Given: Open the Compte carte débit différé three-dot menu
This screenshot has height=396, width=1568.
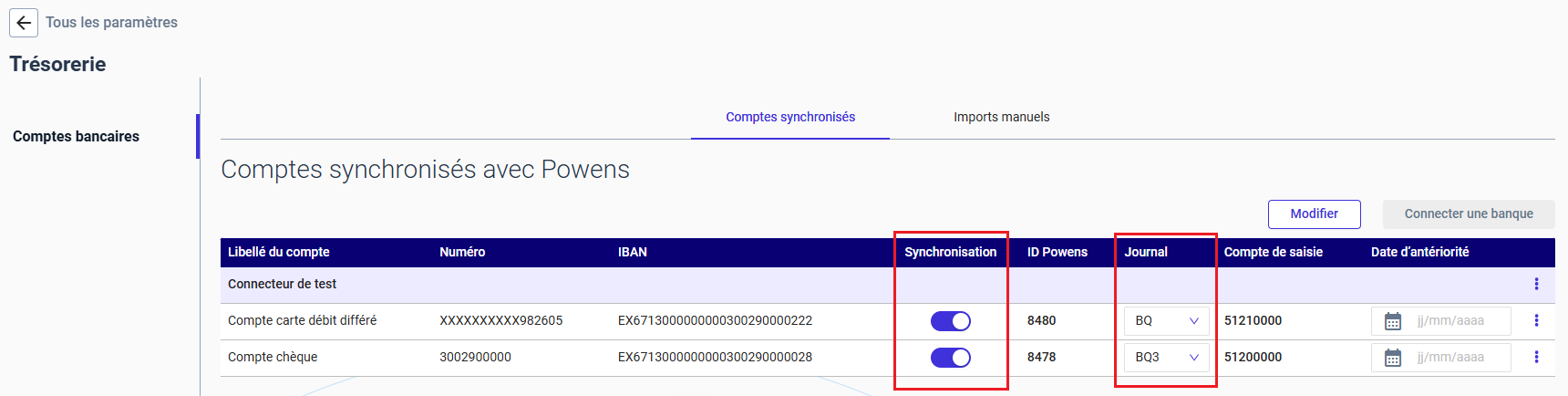Looking at the screenshot, I should [1536, 320].
